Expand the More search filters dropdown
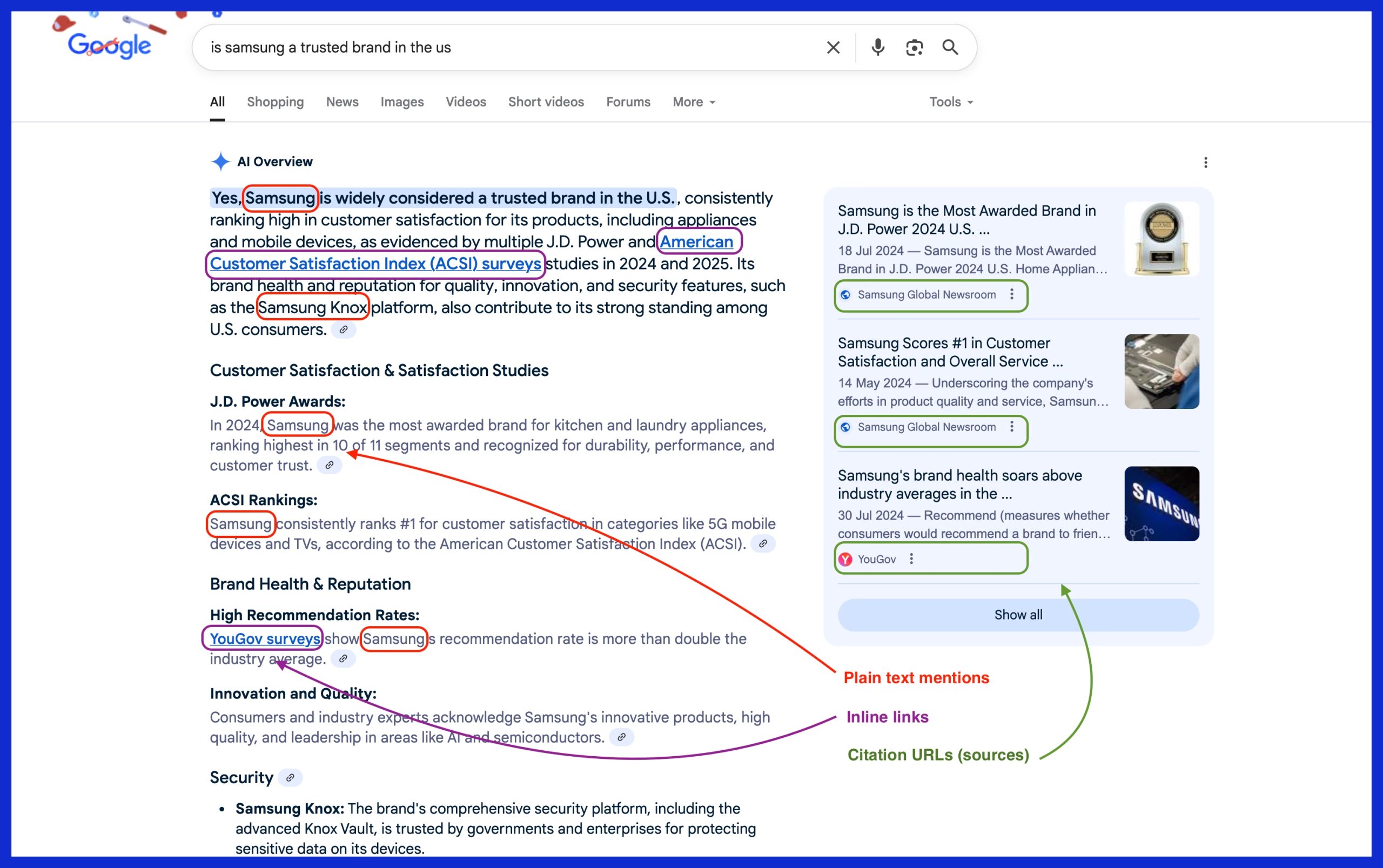Image resolution: width=1383 pixels, height=868 pixels. (694, 102)
